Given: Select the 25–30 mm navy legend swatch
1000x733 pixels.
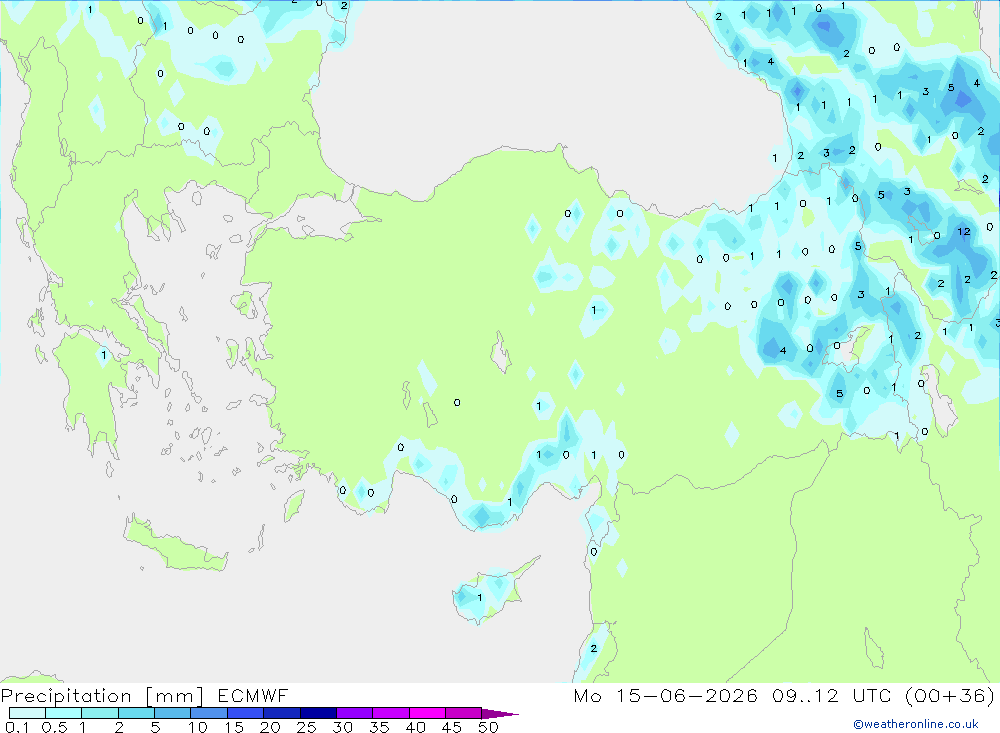Looking at the screenshot, I should click(318, 713).
